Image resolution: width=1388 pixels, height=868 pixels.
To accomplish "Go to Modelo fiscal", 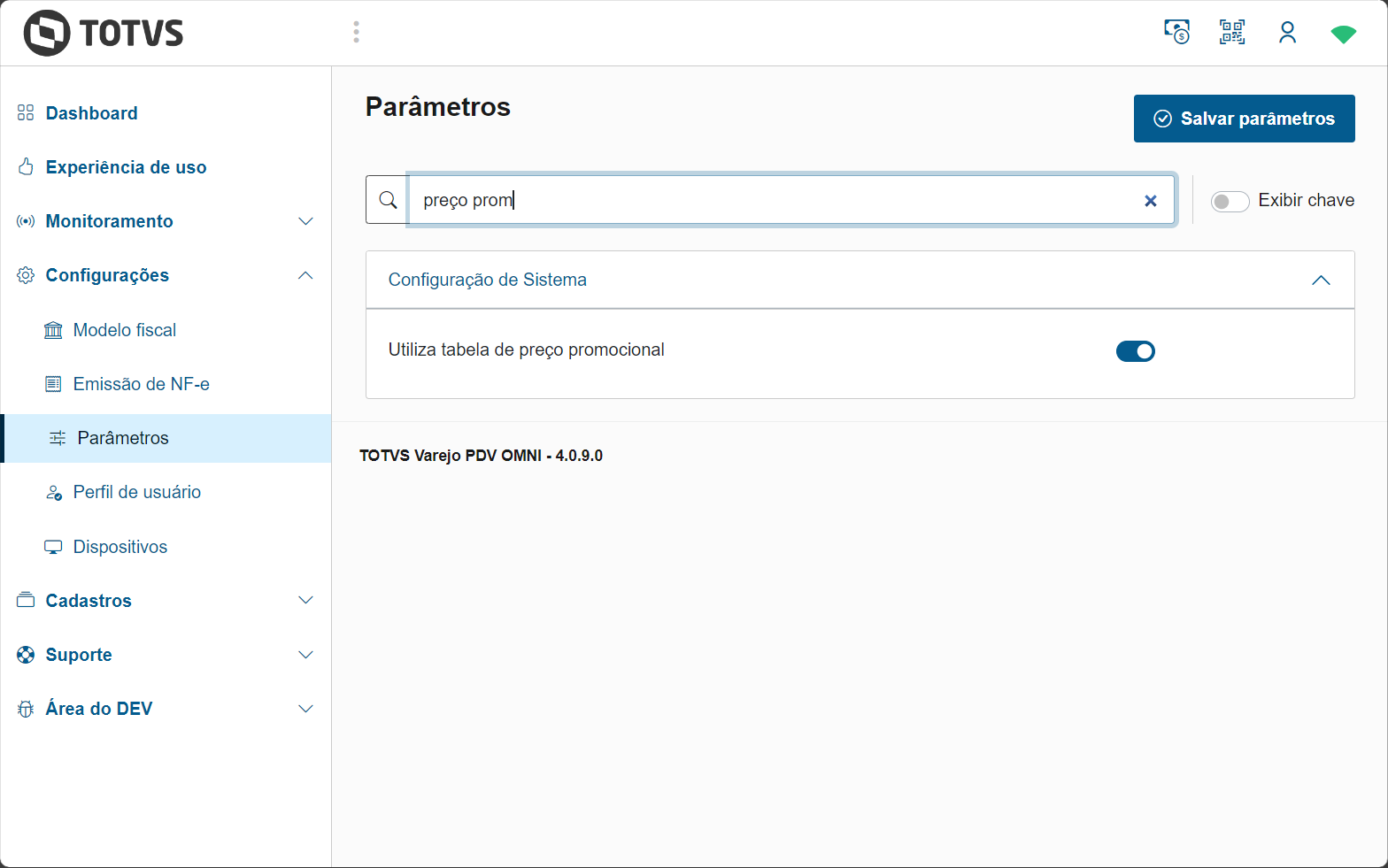I will point(124,330).
